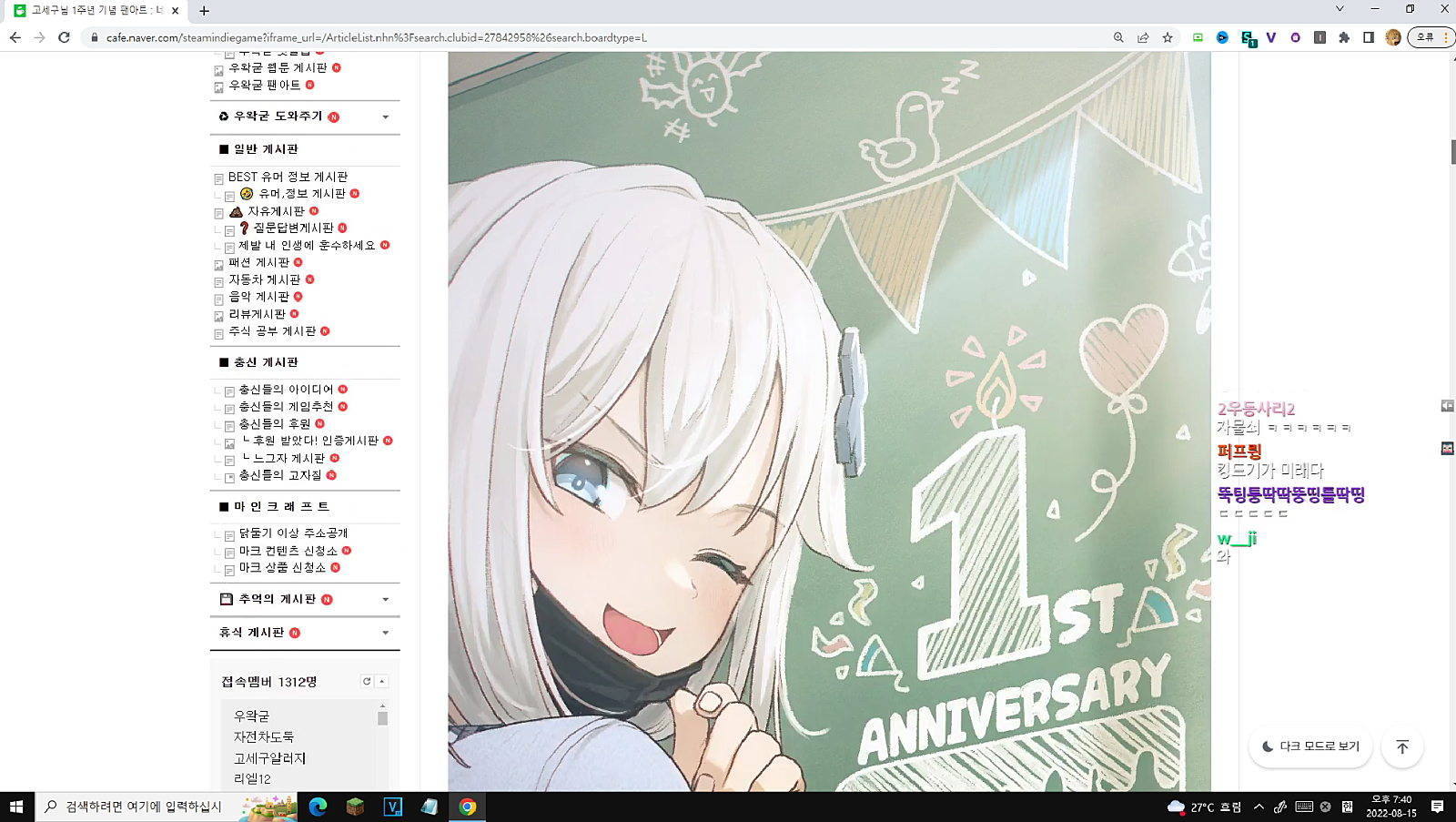Expand the 휴식 게시판 section
The width and height of the screenshot is (1456, 822).
coord(386,633)
